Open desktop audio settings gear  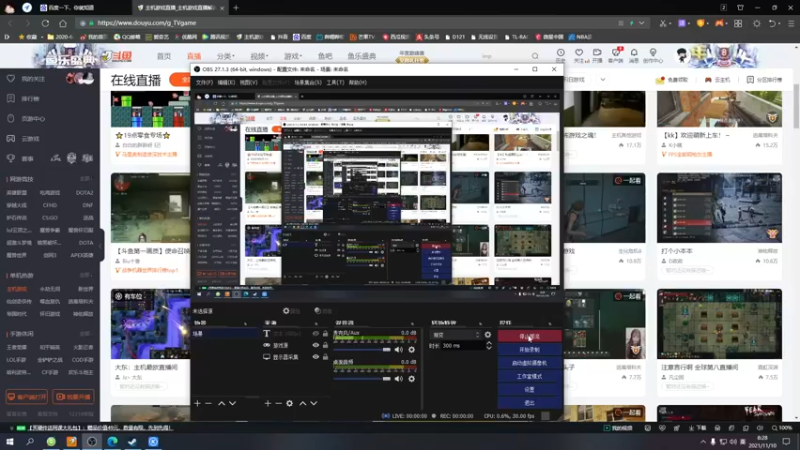point(411,379)
